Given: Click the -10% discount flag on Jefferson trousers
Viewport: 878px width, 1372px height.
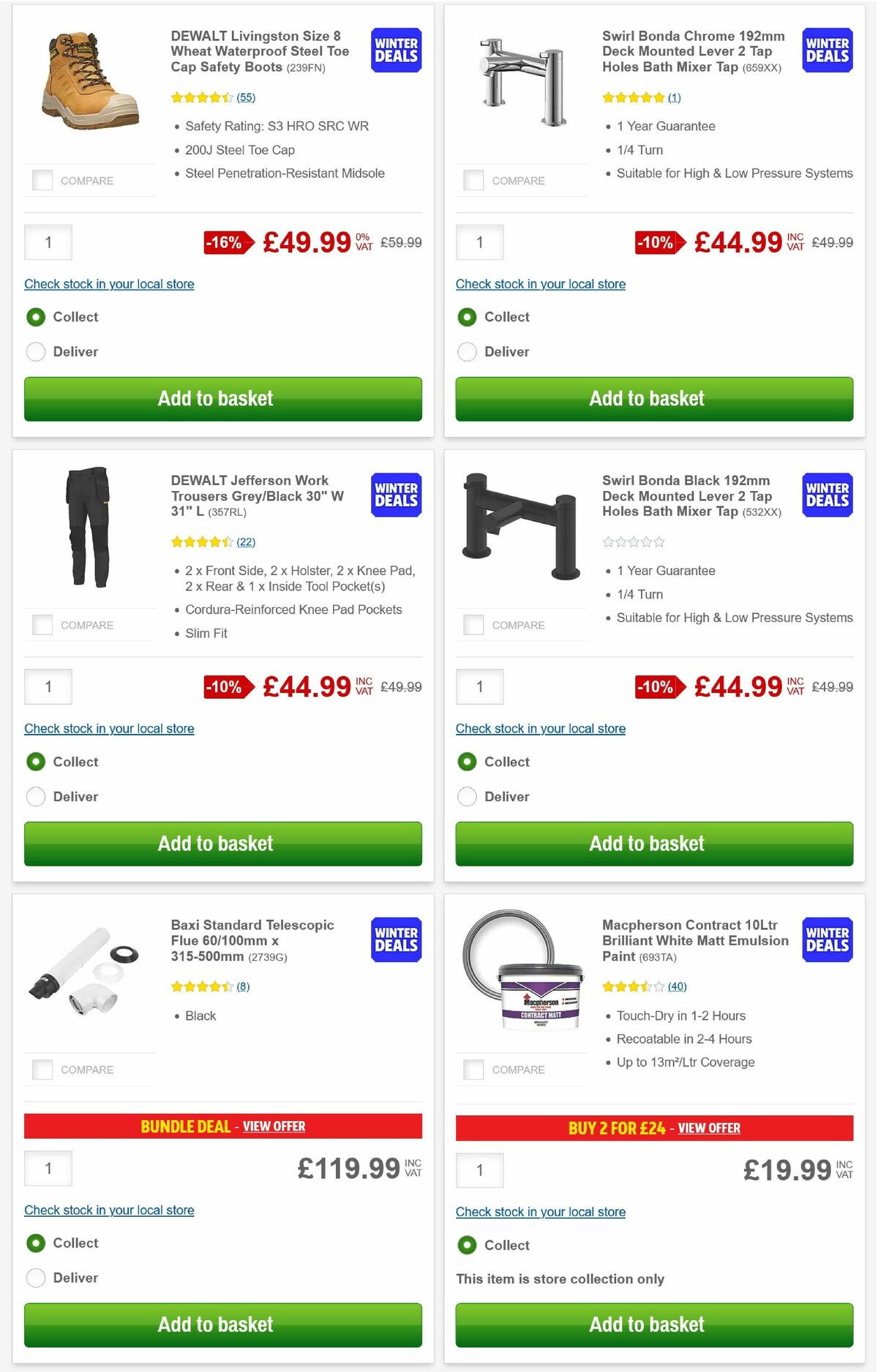Looking at the screenshot, I should (x=225, y=686).
